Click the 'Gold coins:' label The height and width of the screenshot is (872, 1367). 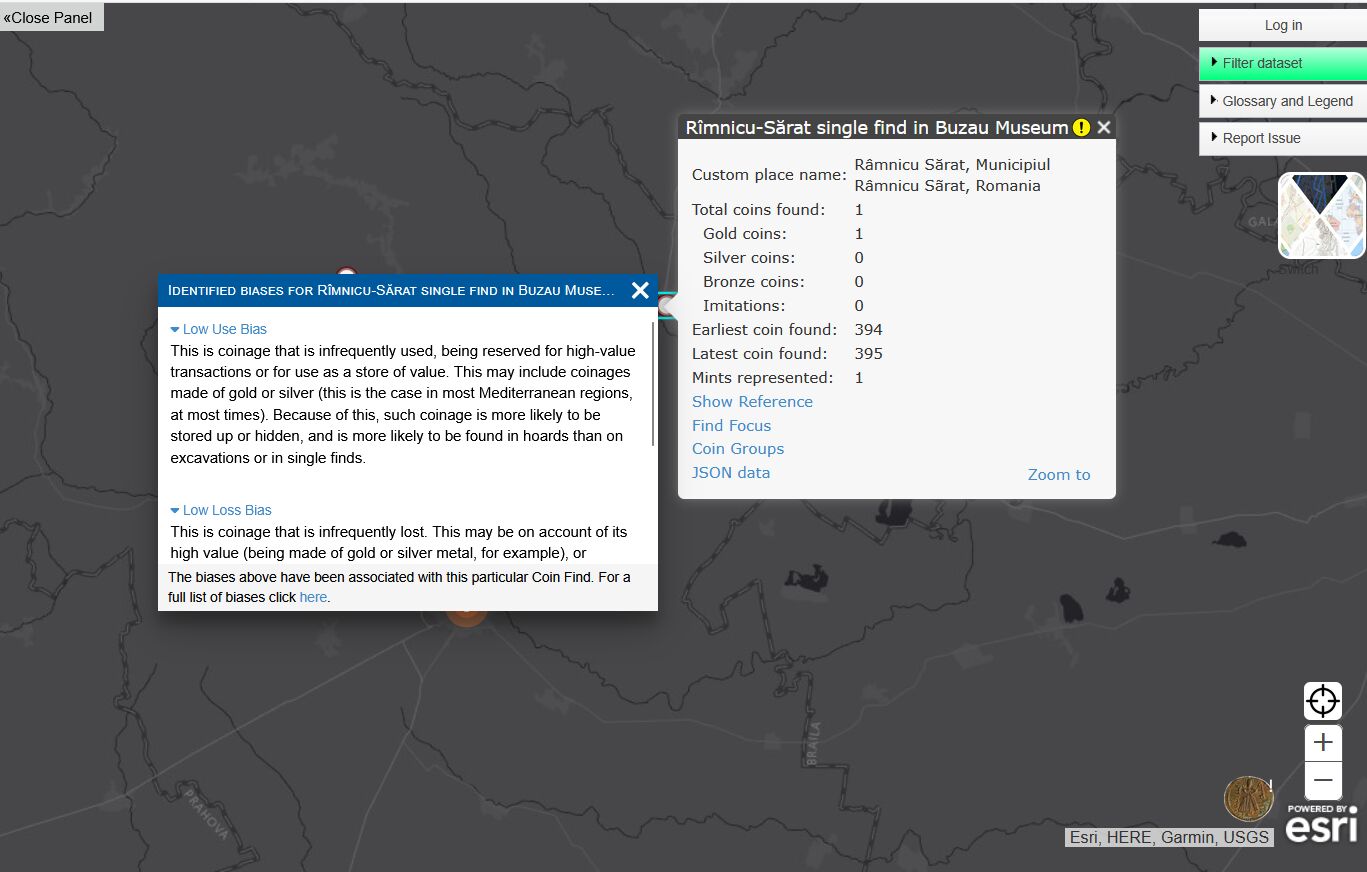pyautogui.click(x=745, y=233)
